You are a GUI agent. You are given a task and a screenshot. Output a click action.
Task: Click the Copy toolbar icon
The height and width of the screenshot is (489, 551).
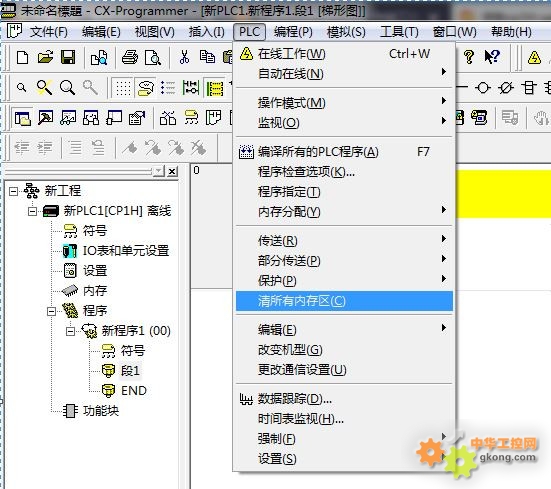click(207, 57)
